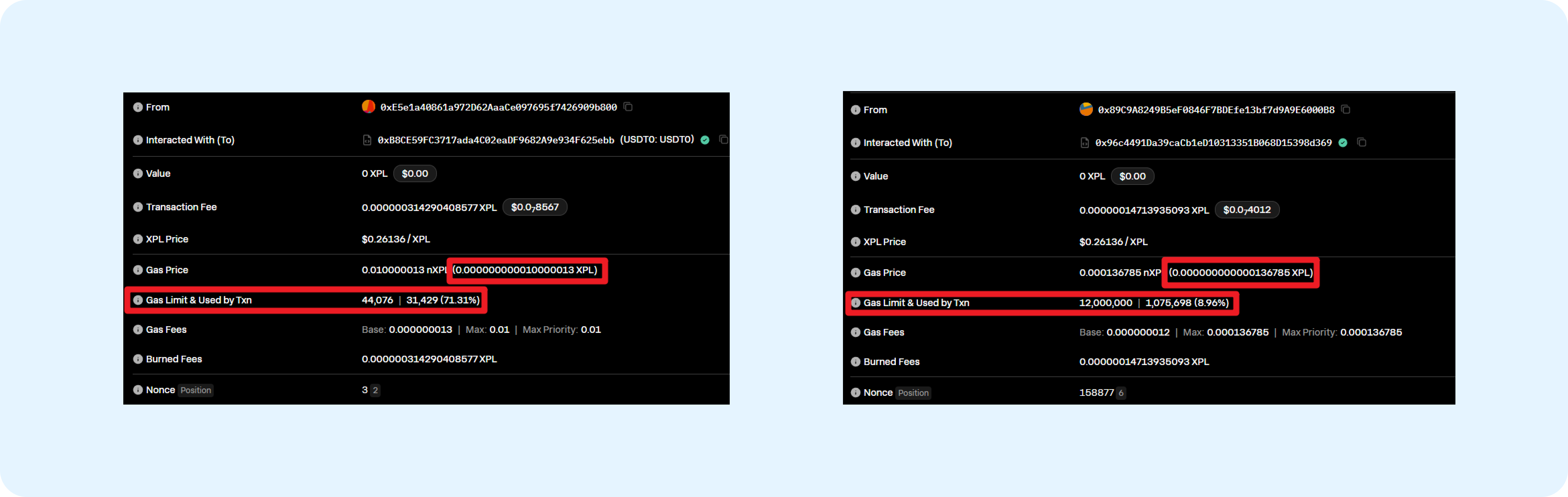1568x497 pixels.
Task: Click the copy icon next to the second From address
Action: [x=1345, y=110]
